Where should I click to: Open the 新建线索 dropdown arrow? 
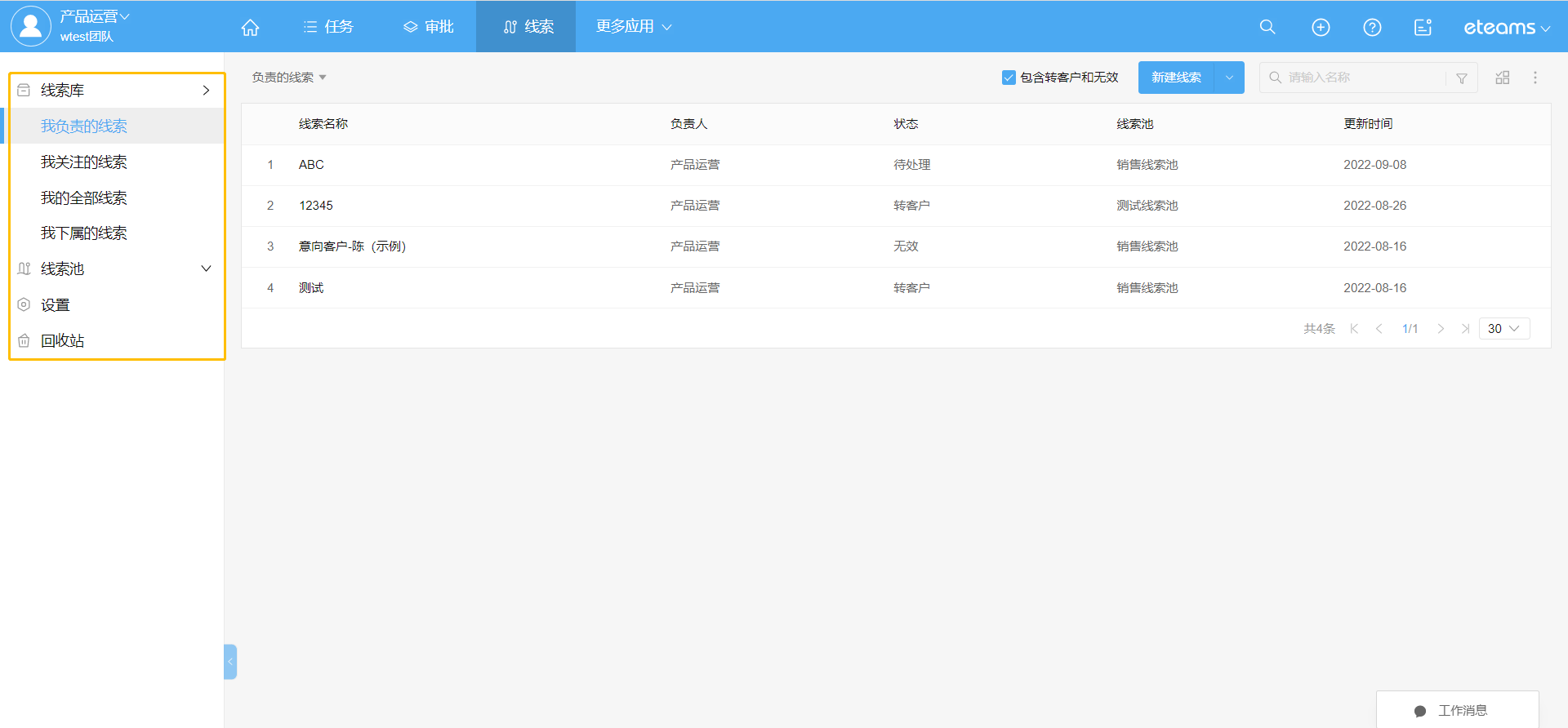1229,78
